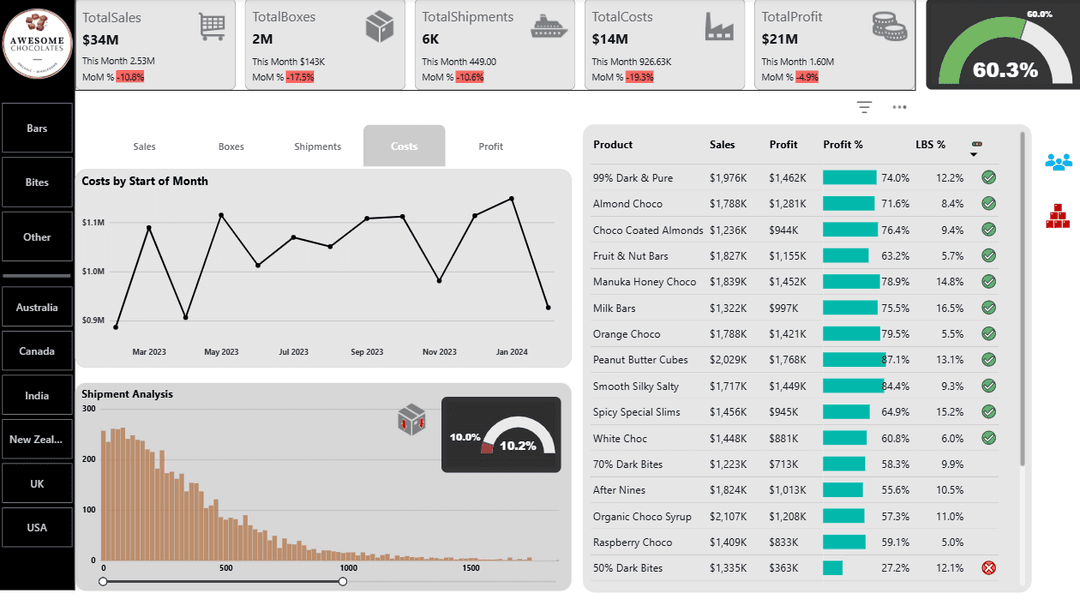The image size is (1080, 605).
Task: Select the Australia country filter
Action: coord(37,307)
